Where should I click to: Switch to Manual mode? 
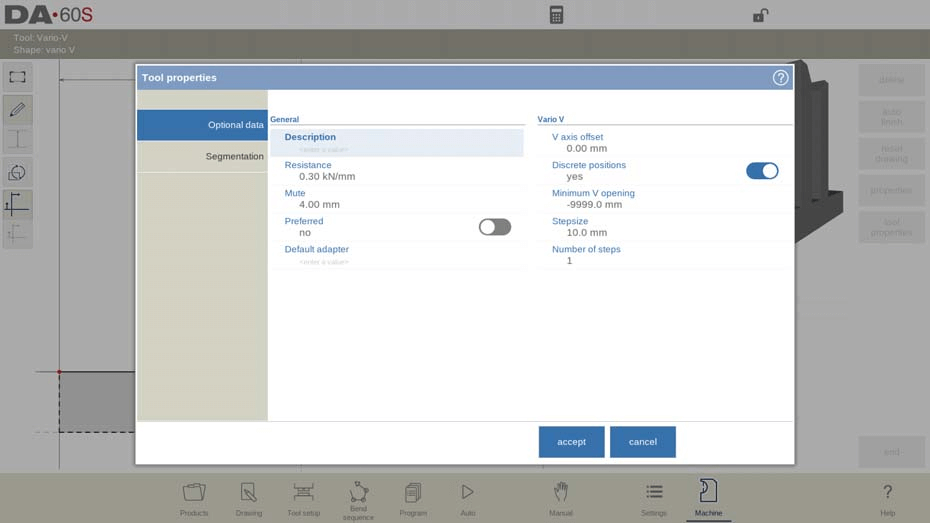pyautogui.click(x=560, y=499)
